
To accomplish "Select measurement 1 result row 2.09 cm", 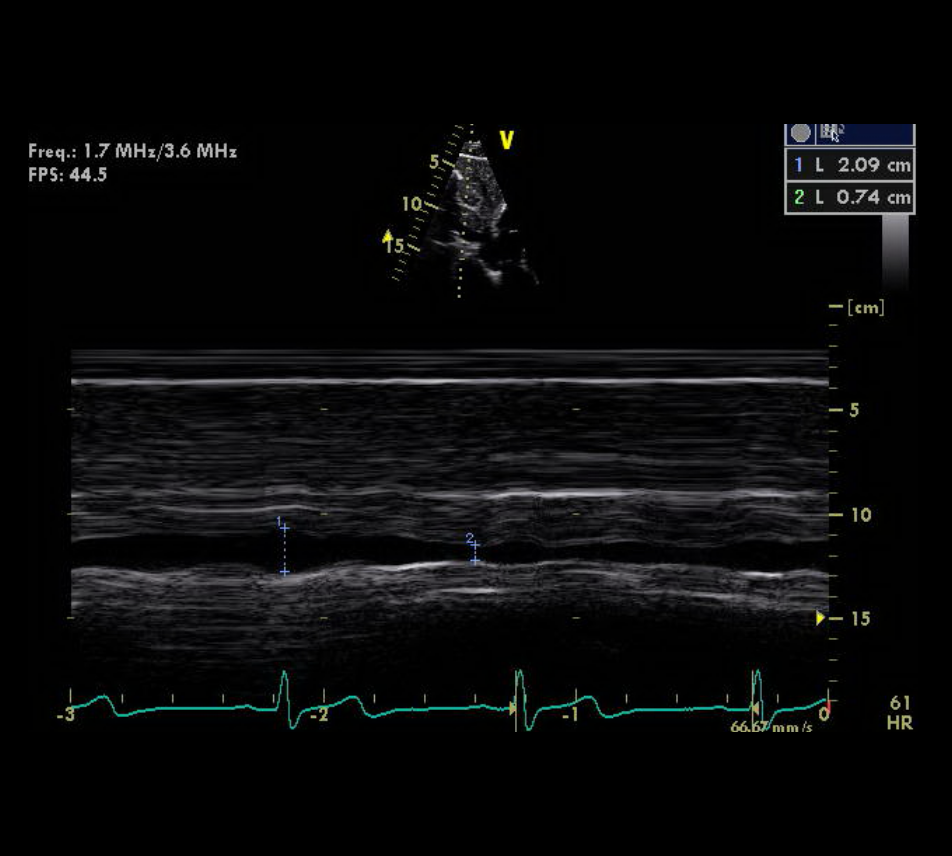I will click(x=849, y=165).
